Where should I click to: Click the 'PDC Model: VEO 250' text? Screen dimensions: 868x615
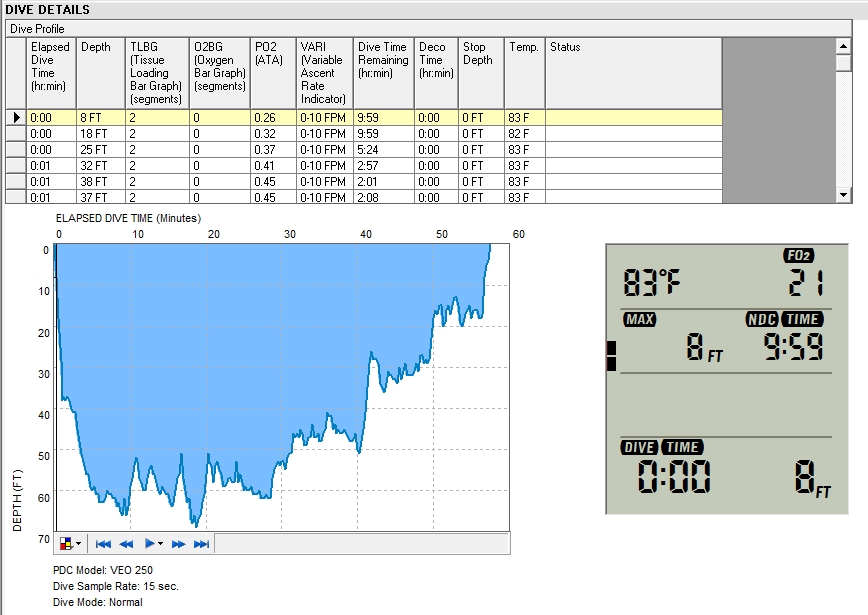(102, 570)
